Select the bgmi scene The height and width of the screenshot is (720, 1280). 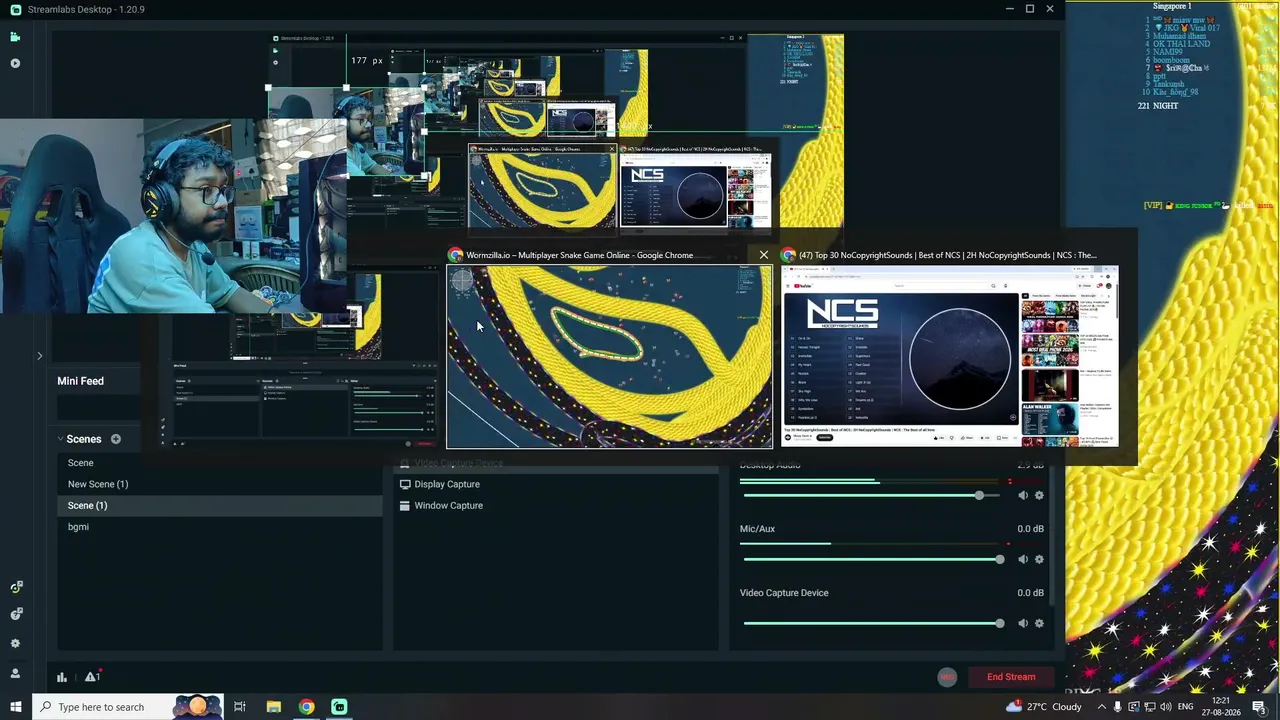tap(220, 527)
